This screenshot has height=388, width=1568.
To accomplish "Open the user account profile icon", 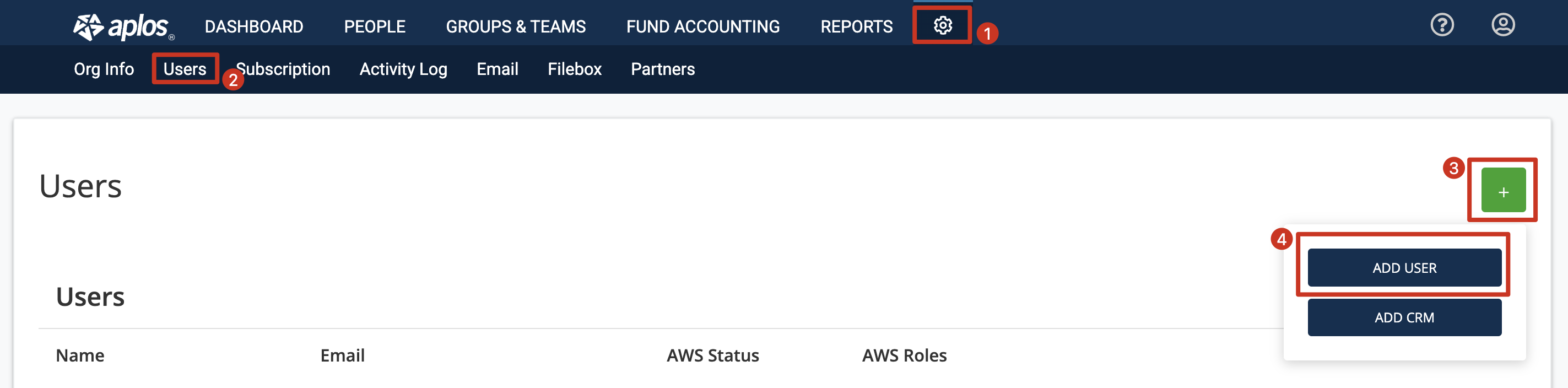I will (1502, 25).
